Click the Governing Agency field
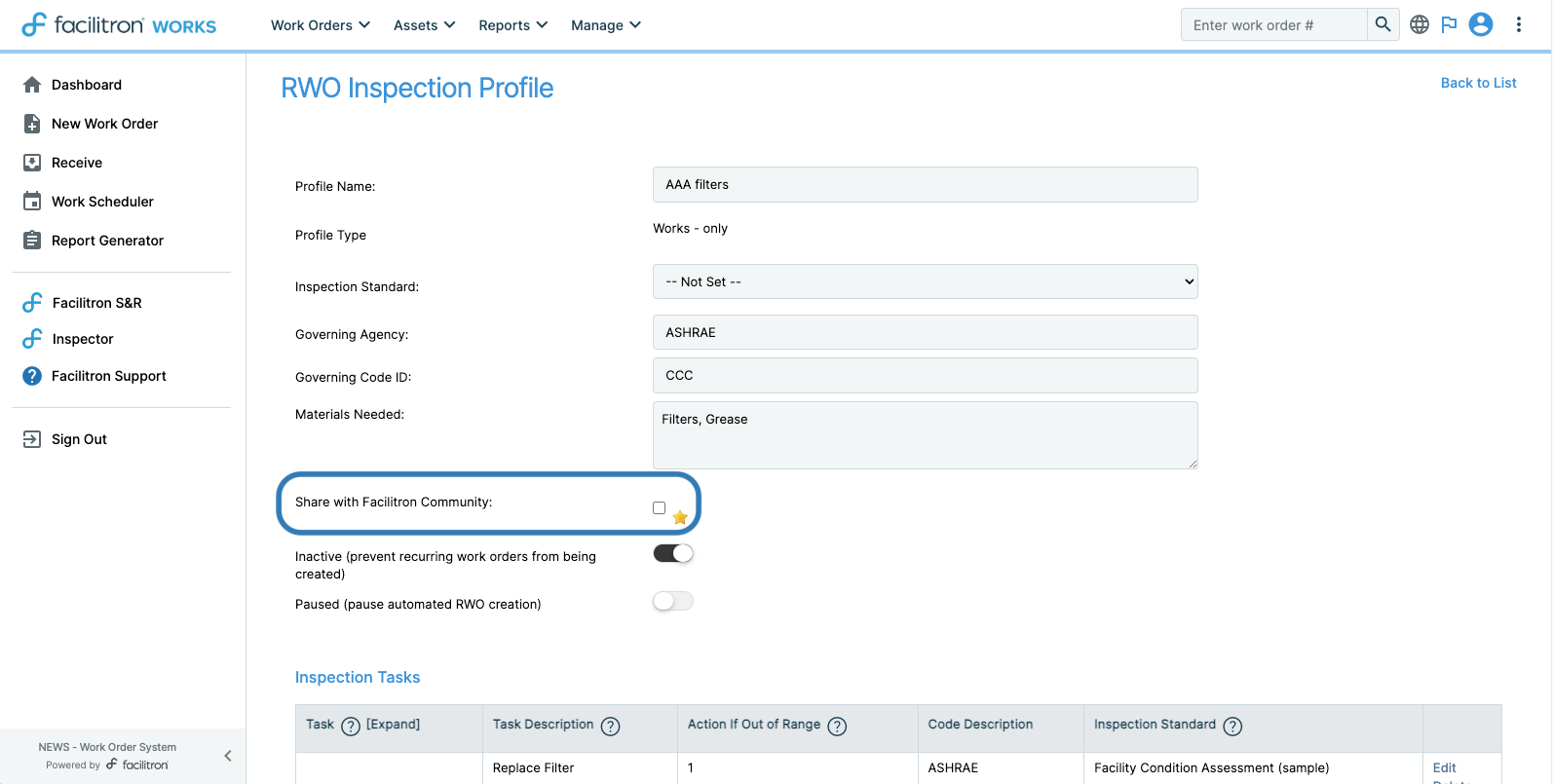1553x784 pixels. tap(926, 332)
